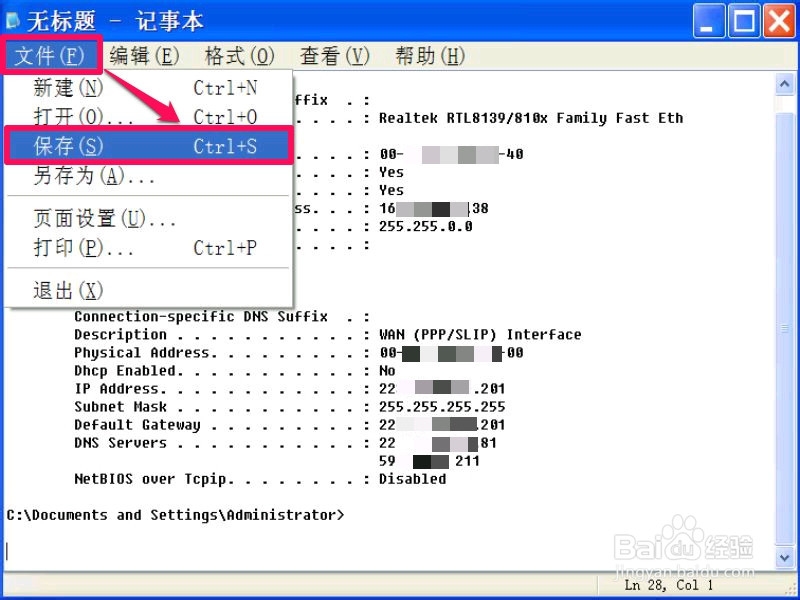
Task: Select 另存为(A)... menu entry
Action: click(x=148, y=176)
